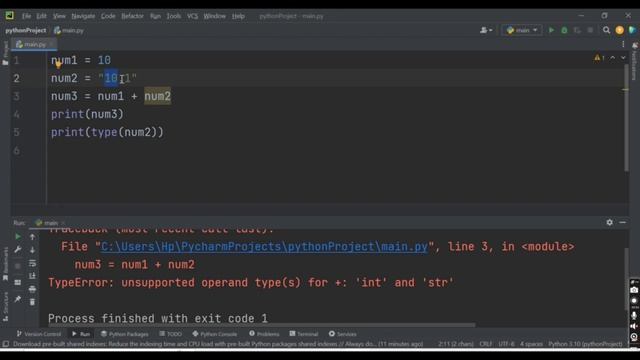Click pythonProject breadcrumb
640x360 pixels.
pos(26,30)
